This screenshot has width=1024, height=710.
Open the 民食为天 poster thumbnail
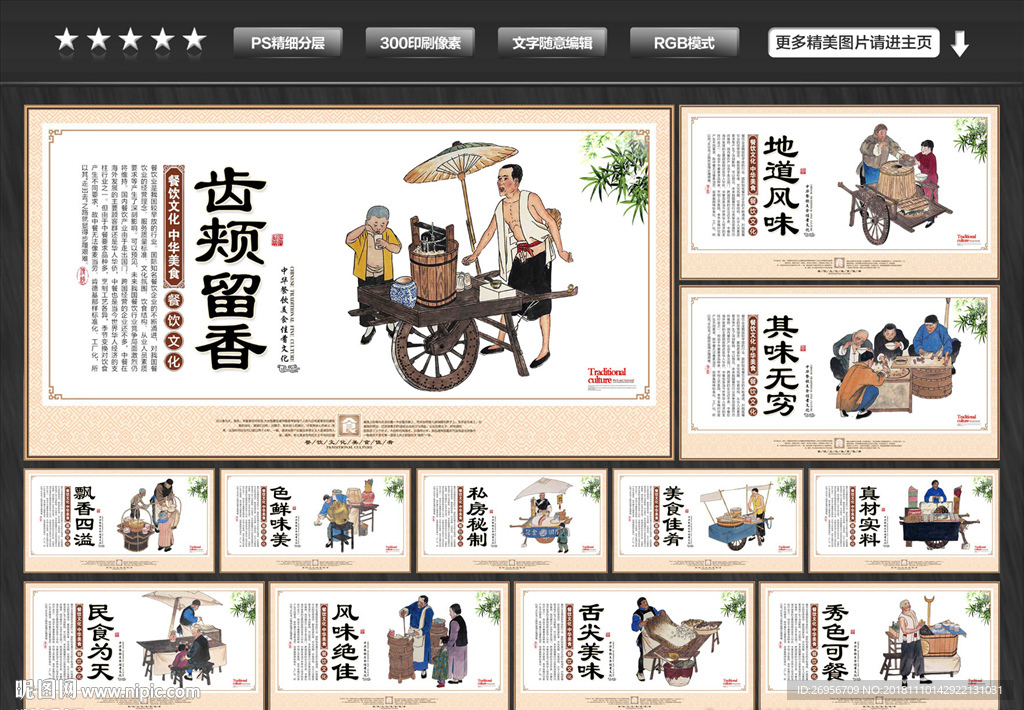[144, 645]
